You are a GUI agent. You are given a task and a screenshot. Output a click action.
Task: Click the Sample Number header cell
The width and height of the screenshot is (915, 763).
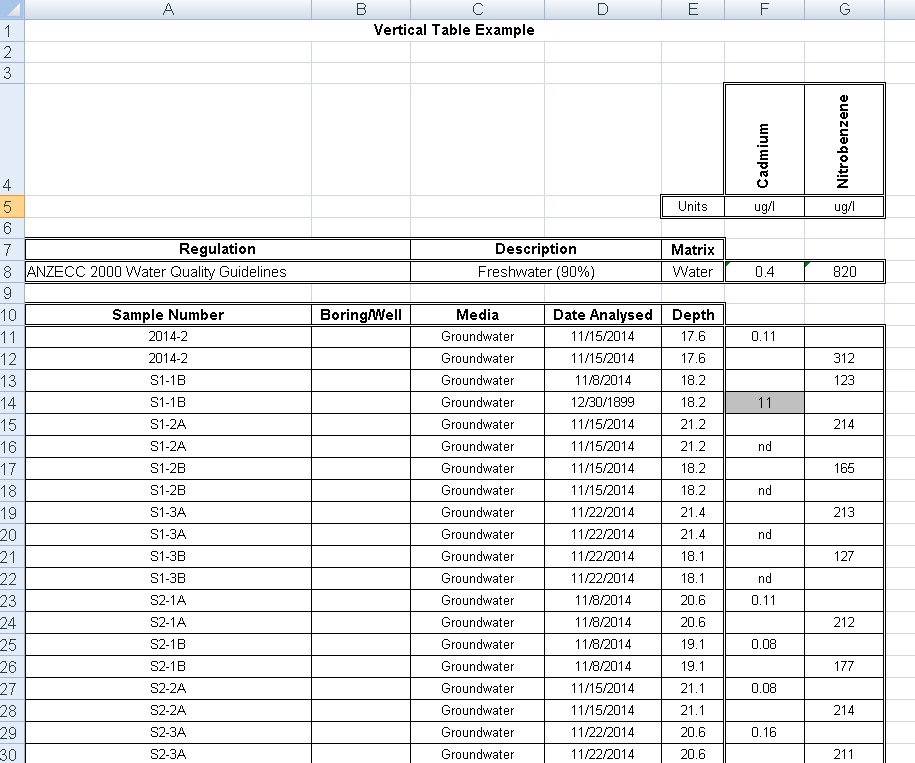point(167,315)
